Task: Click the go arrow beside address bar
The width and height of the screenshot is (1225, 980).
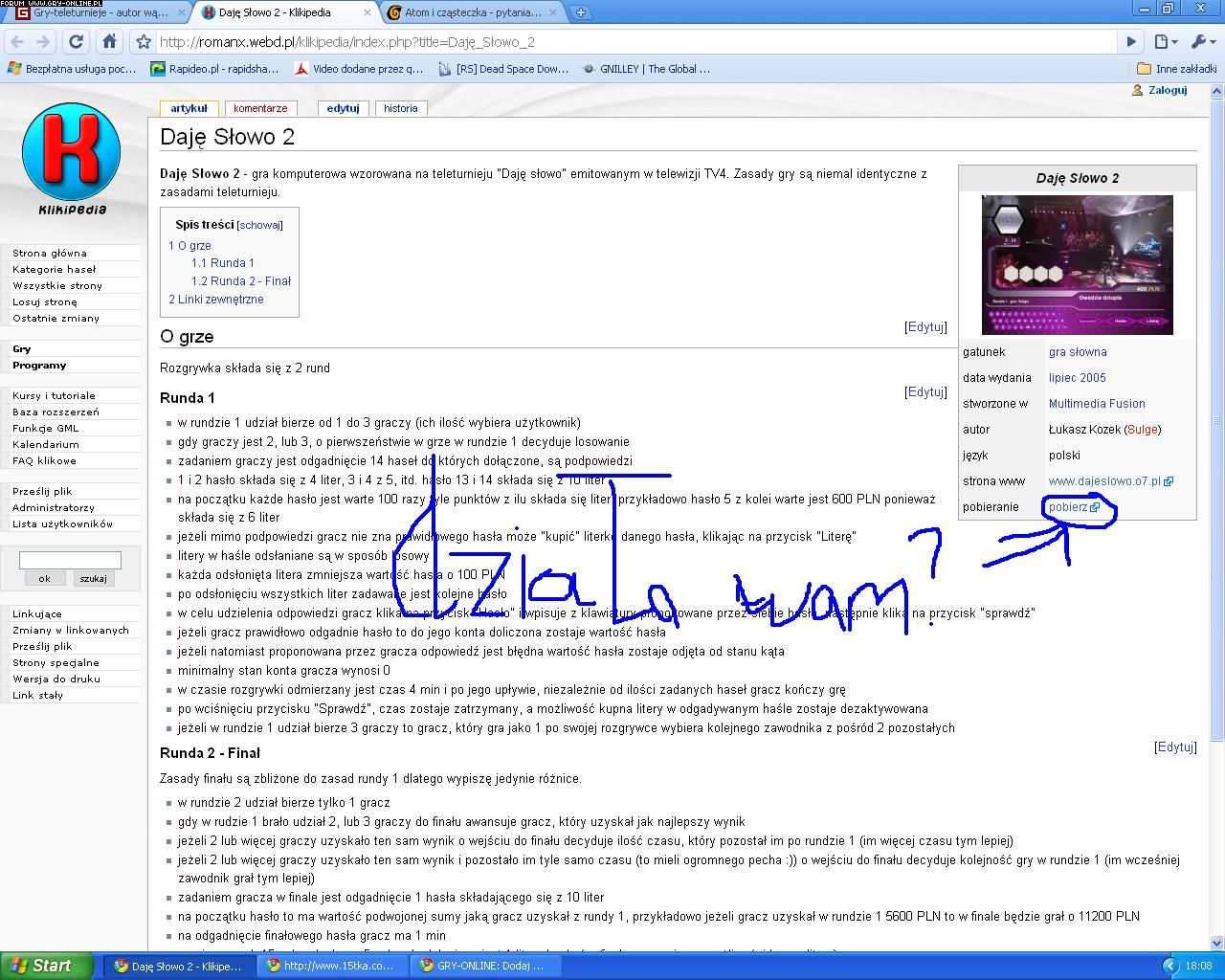Action: (x=1131, y=42)
